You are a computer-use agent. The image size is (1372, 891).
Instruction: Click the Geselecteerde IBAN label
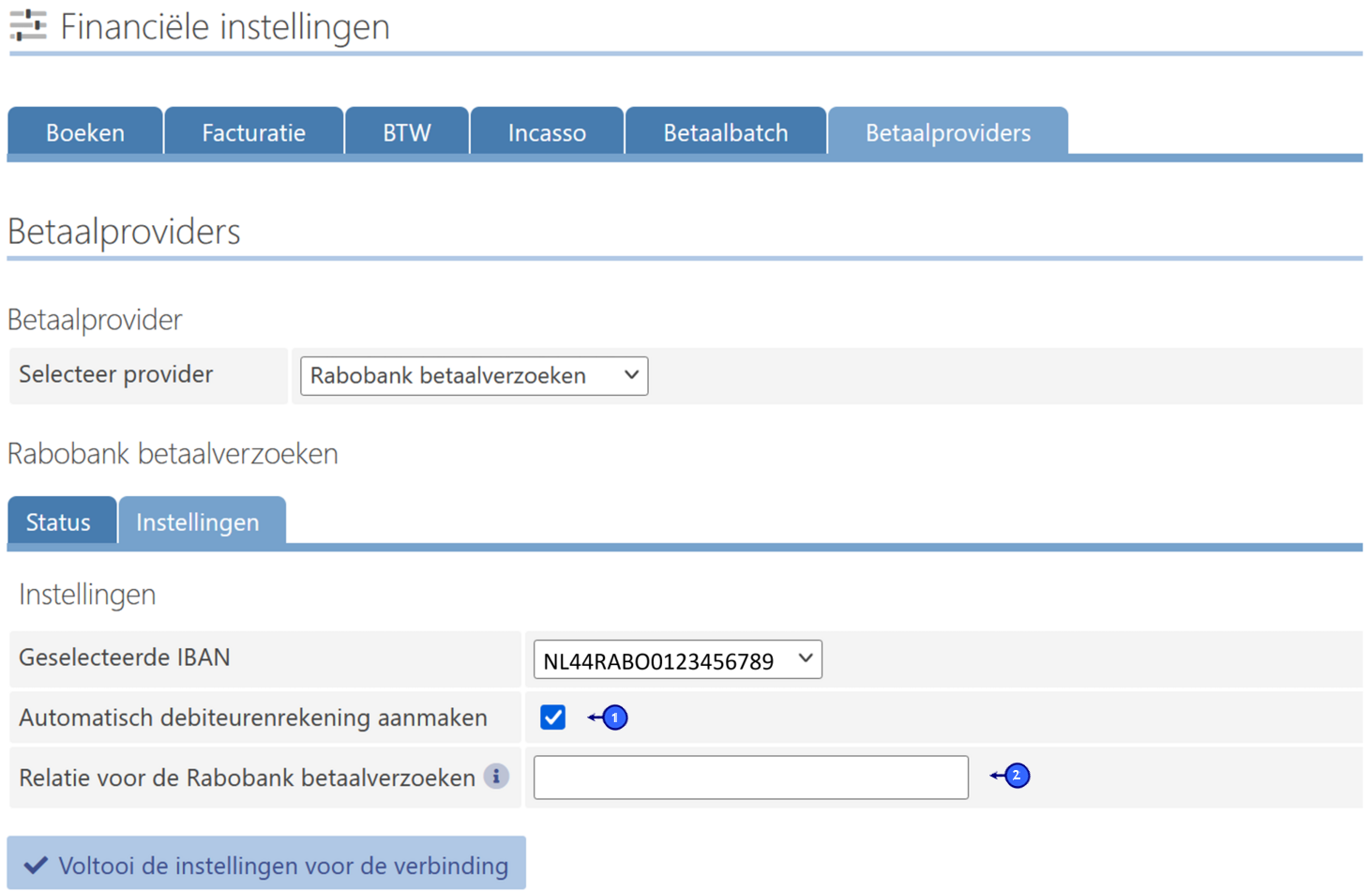coord(125,657)
